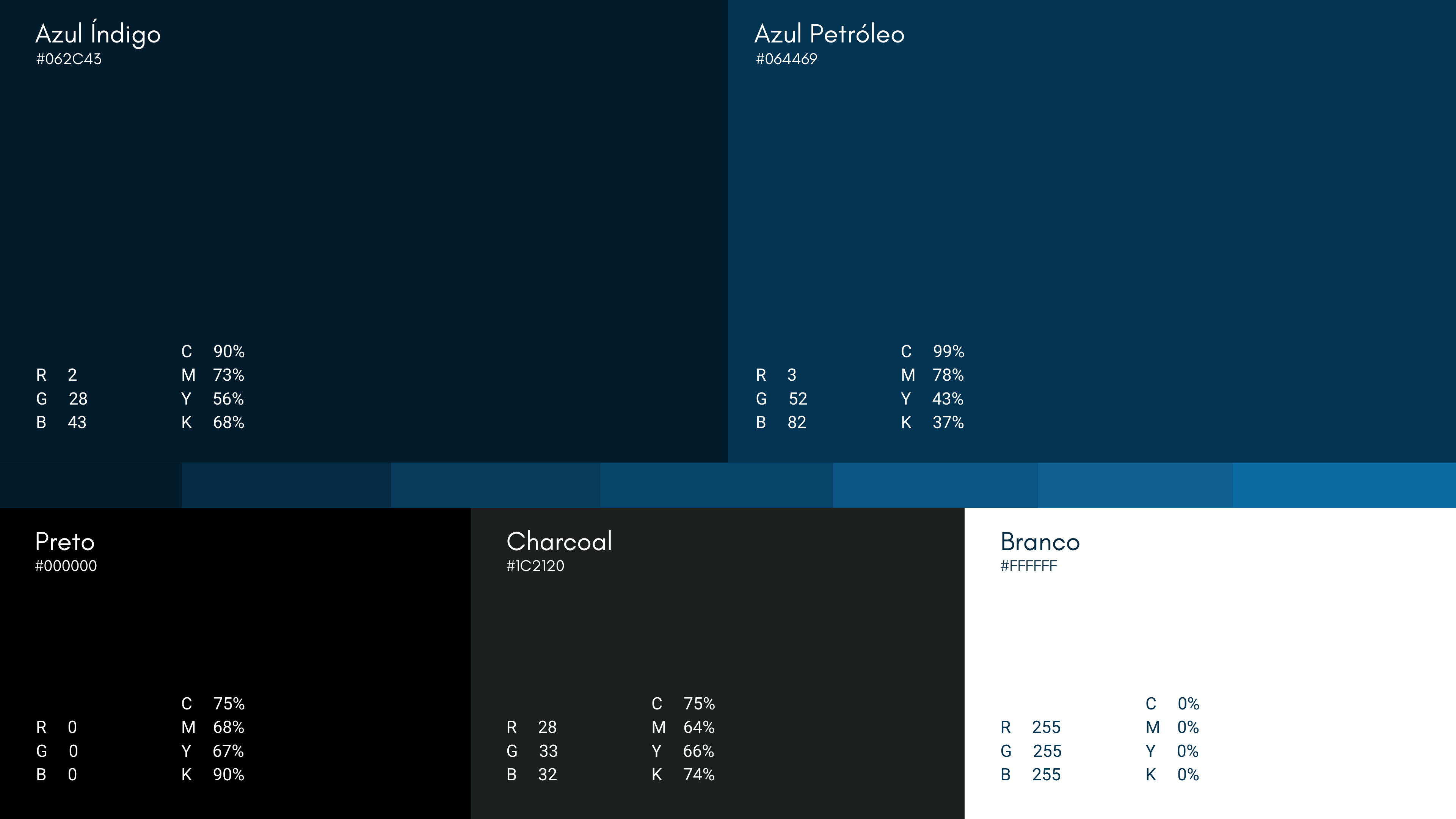The width and height of the screenshot is (1456, 819).
Task: Select the Azul Índigo color swatch
Action: pos(364,231)
